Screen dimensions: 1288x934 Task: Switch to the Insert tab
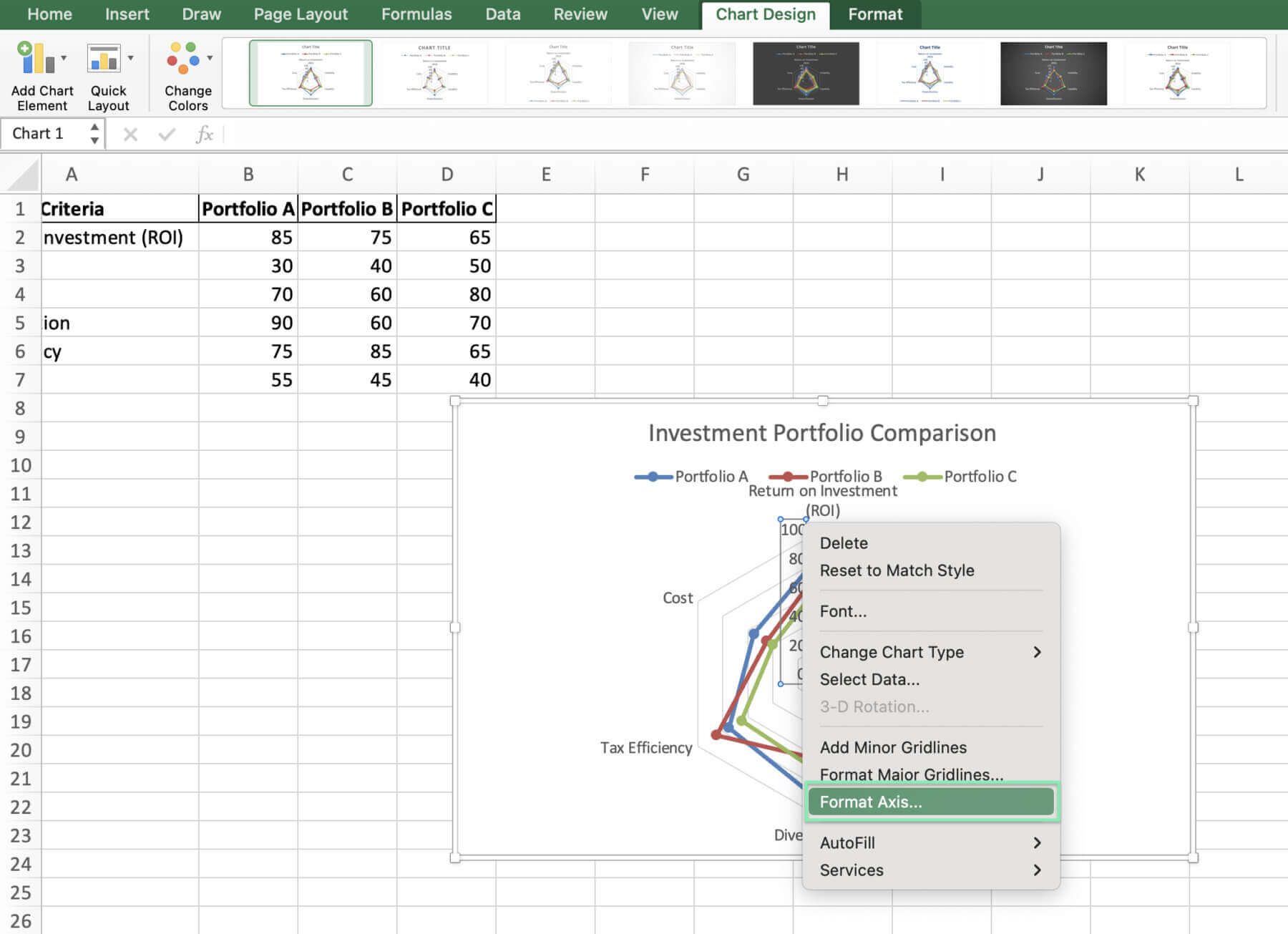tap(127, 14)
